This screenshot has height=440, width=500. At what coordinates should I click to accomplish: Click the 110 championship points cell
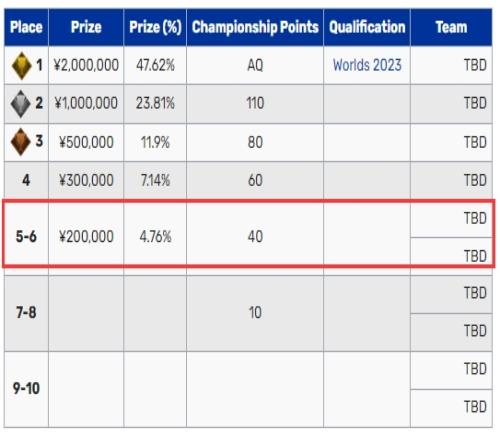(255, 103)
